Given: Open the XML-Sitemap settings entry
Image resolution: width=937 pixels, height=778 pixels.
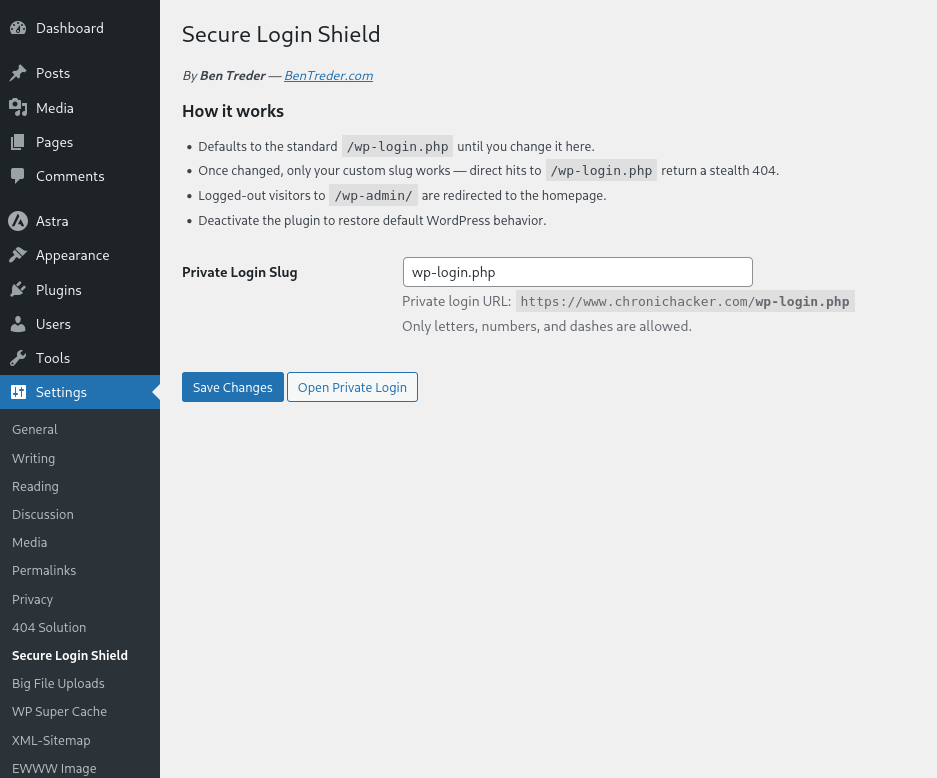Looking at the screenshot, I should click(50, 740).
